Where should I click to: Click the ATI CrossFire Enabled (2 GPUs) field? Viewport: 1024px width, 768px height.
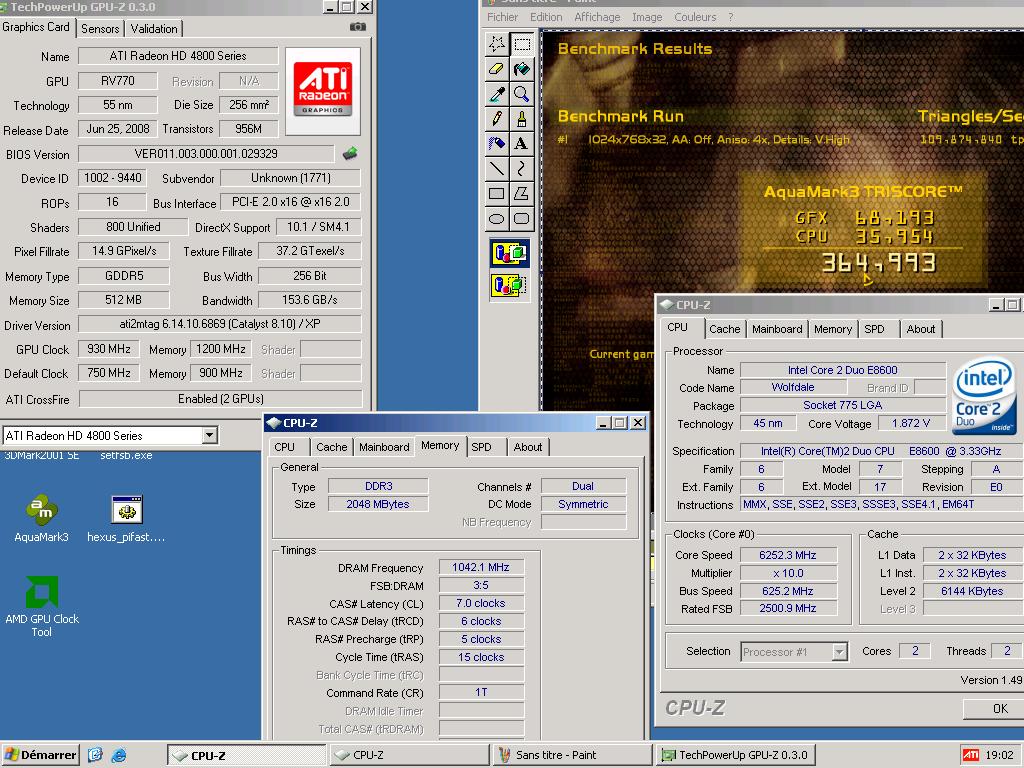(221, 399)
